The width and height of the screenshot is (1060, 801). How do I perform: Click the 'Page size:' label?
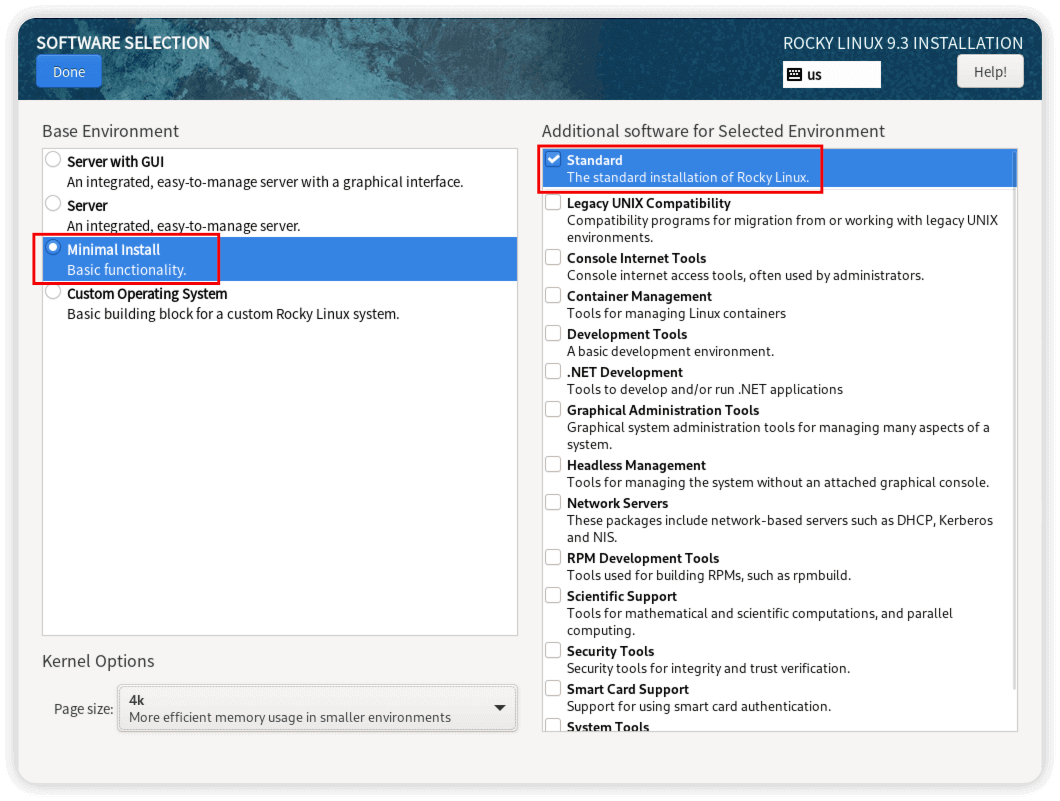(83, 708)
